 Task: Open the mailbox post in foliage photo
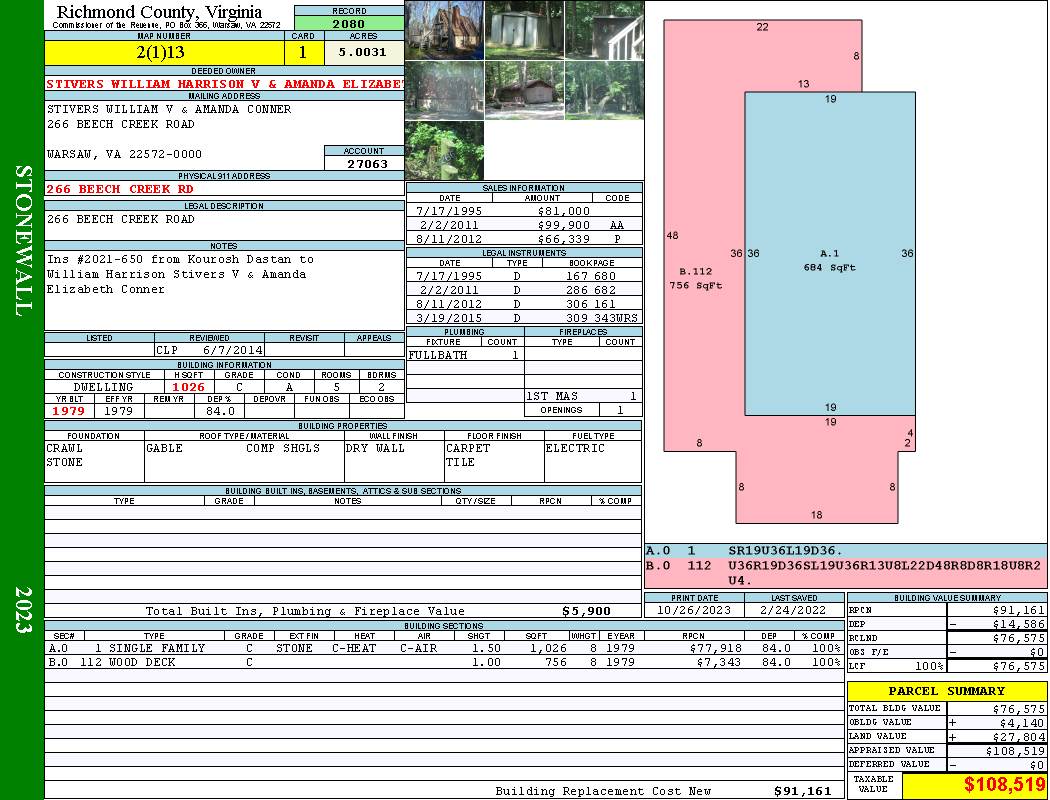tap(444, 150)
